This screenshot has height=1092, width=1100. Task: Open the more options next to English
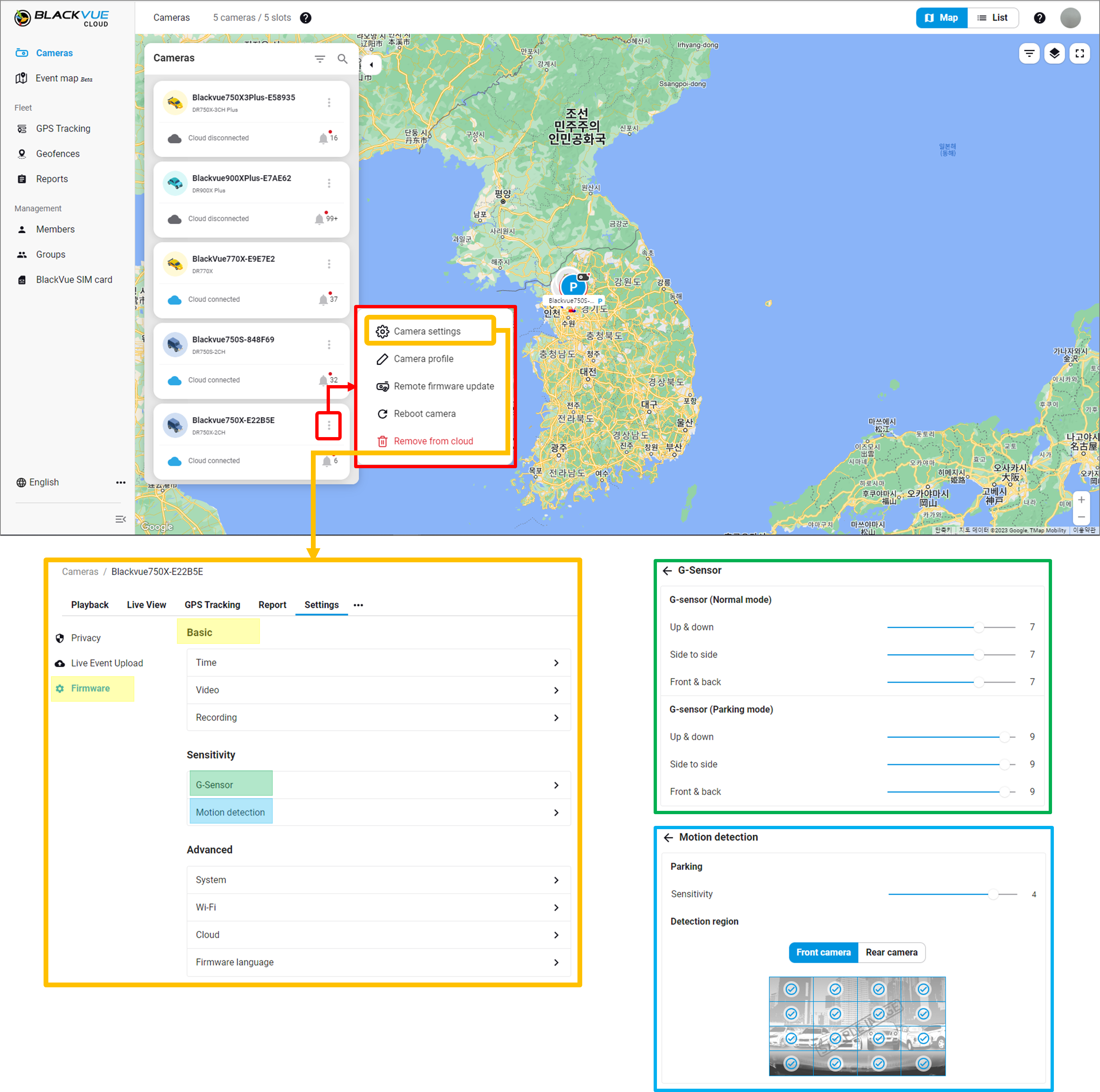point(121,482)
